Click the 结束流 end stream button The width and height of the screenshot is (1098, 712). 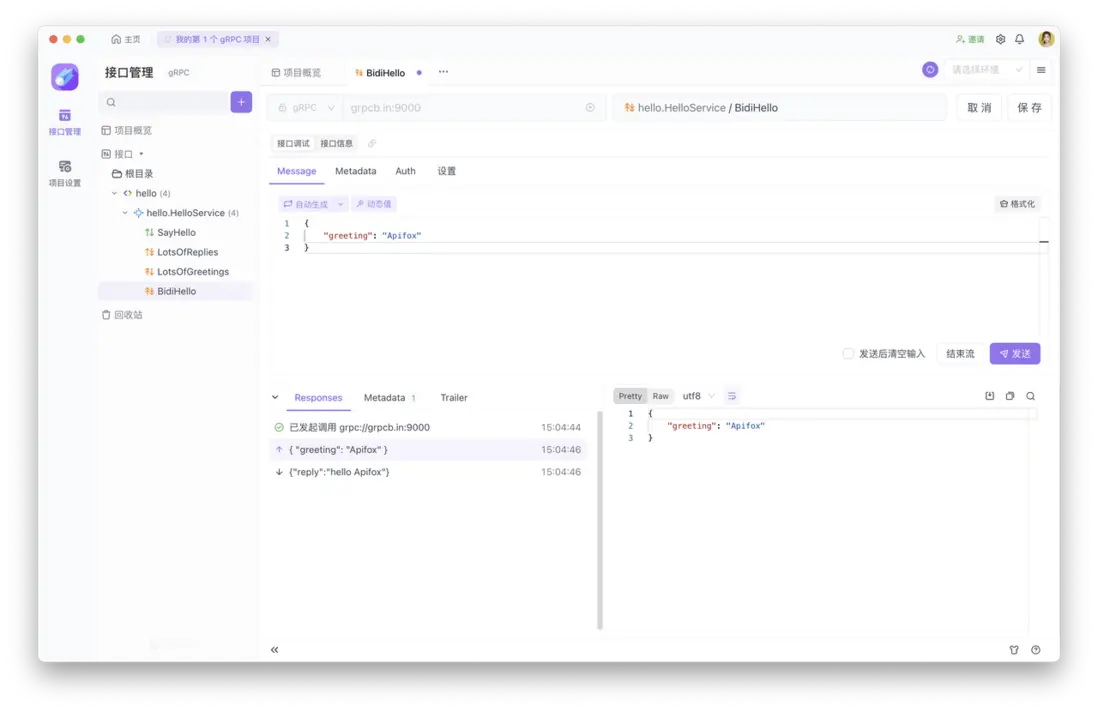click(x=959, y=354)
